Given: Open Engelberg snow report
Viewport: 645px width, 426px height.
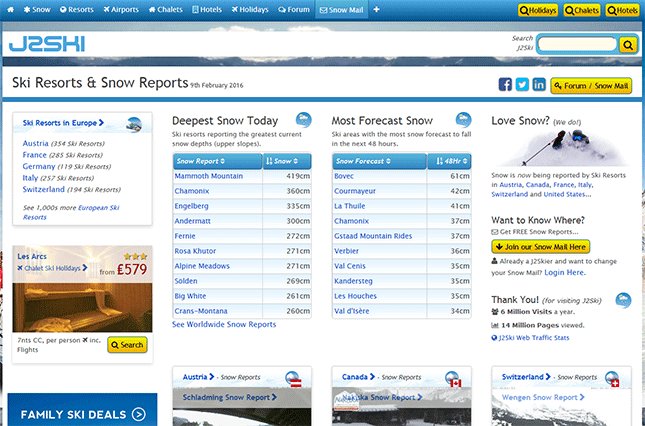Looking at the screenshot, I should pos(191,206).
